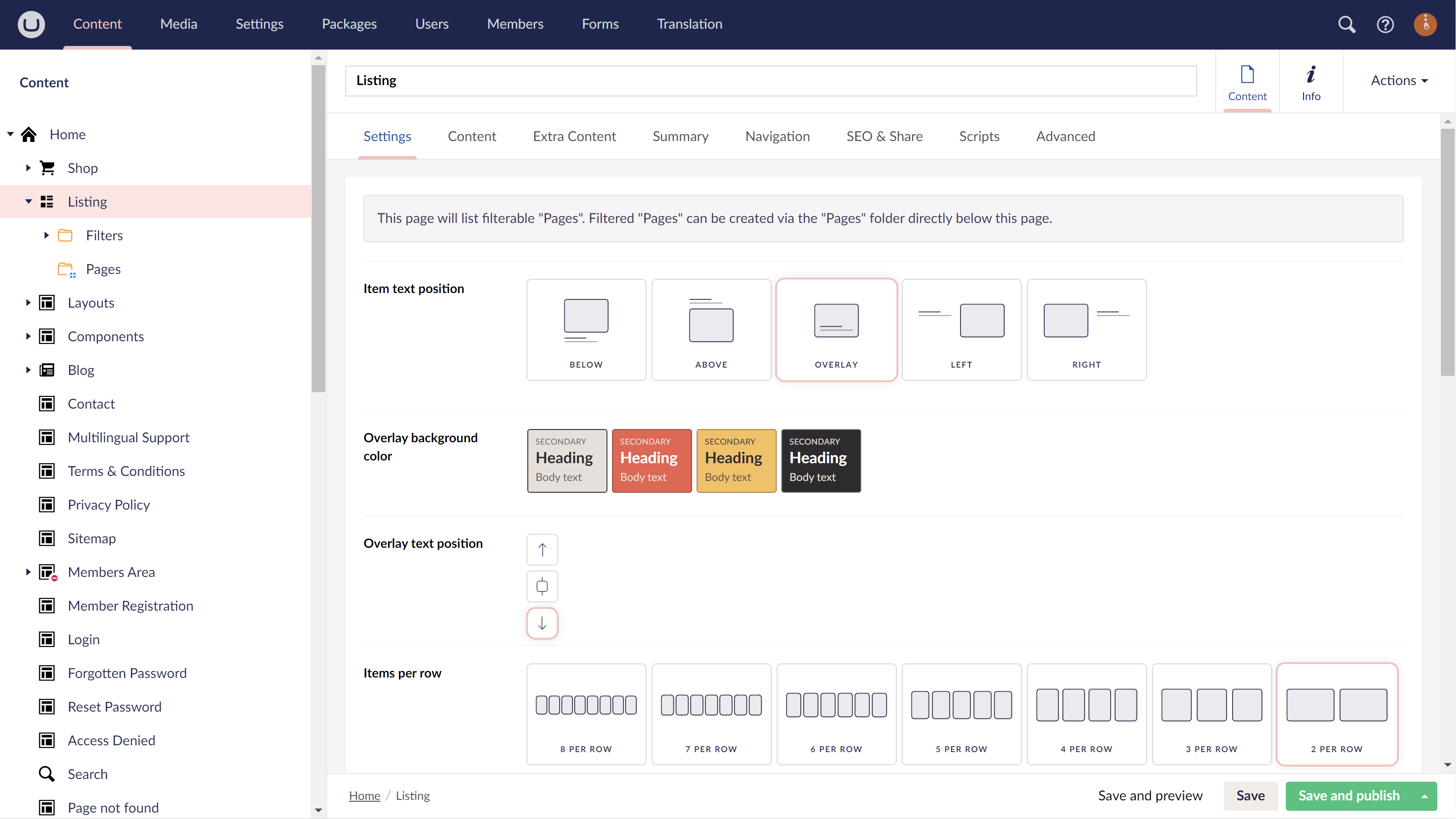
Task: Select the Below item text position
Action: pos(586,329)
